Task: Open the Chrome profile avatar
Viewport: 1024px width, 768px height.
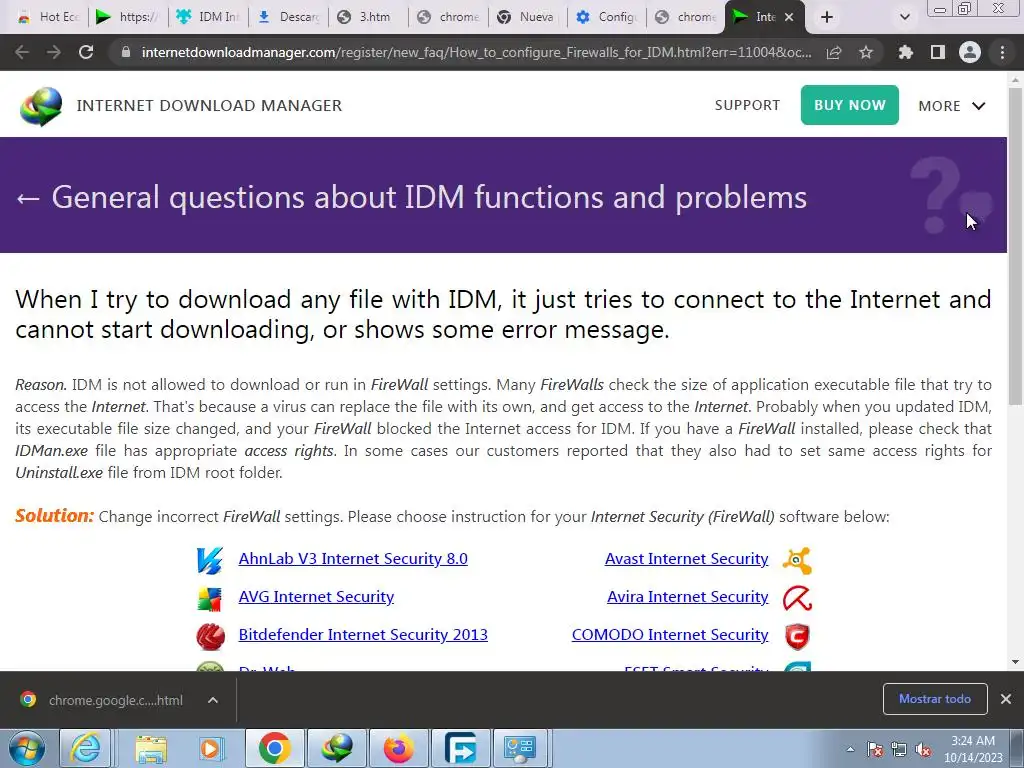Action: click(x=970, y=52)
